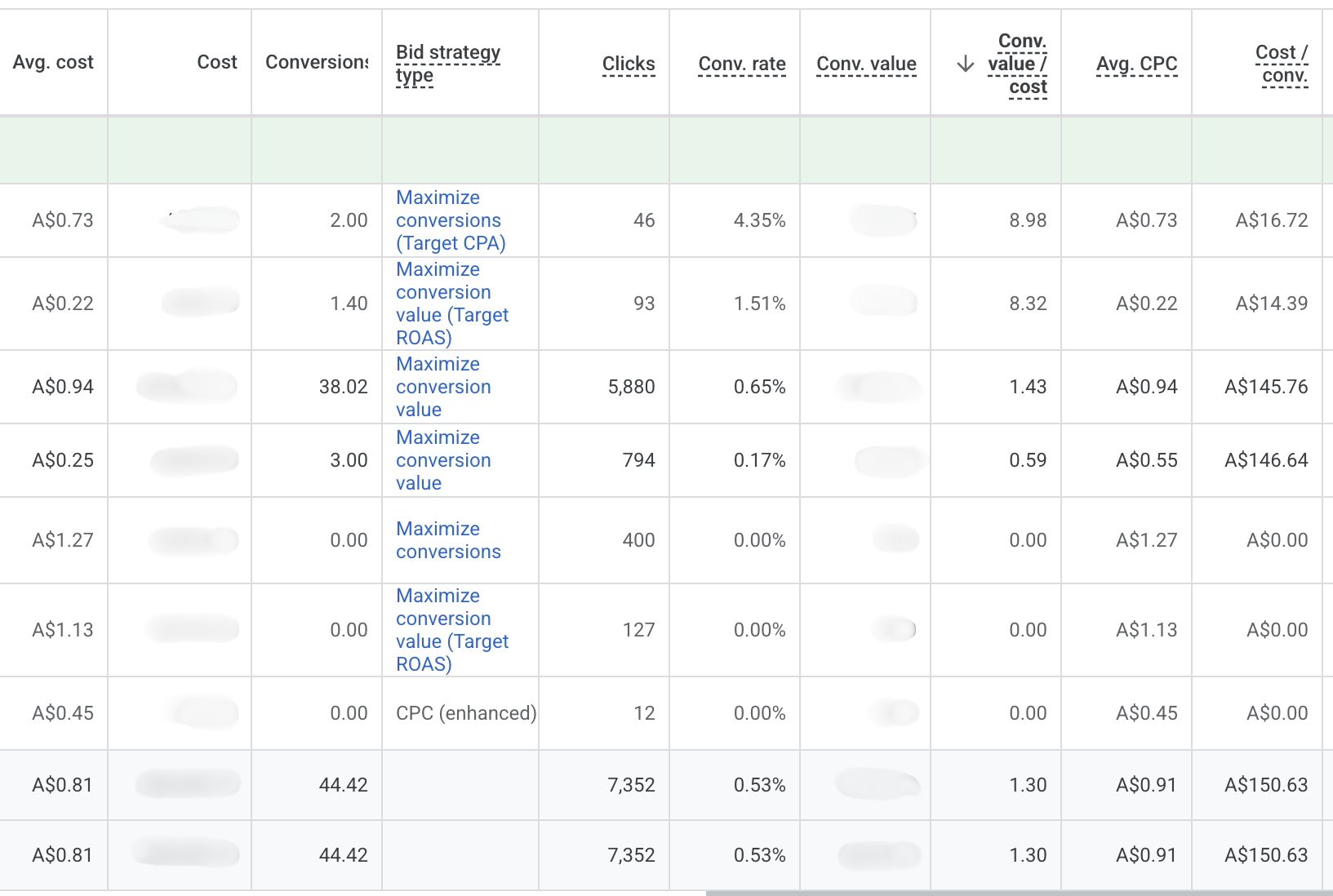Screen dimensions: 1333x896
Task: Sort by Cost column header
Action: click(217, 62)
